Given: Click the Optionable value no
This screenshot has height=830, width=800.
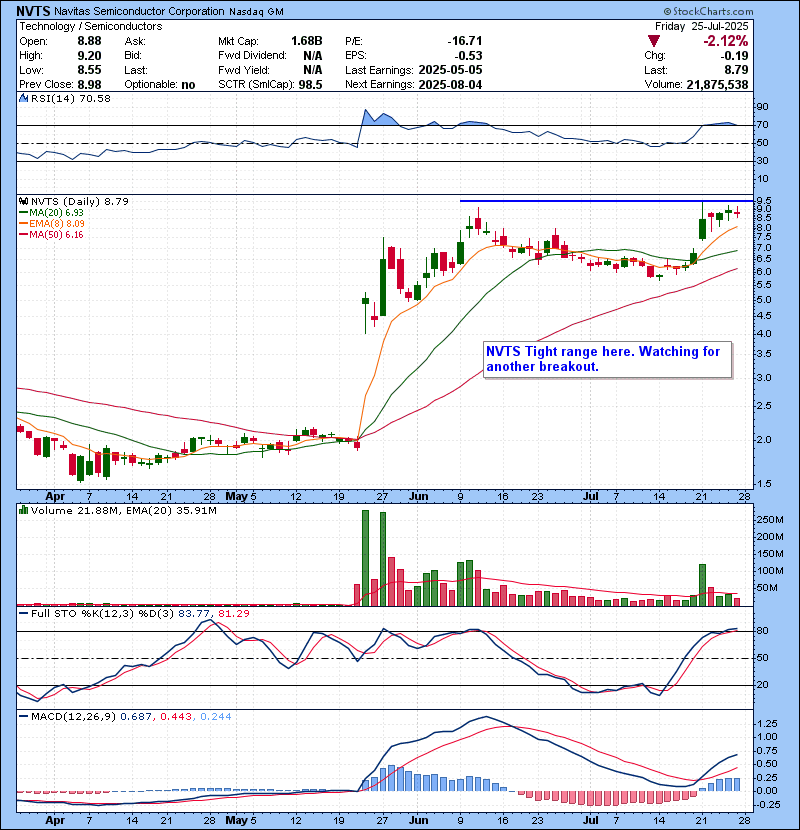Looking at the screenshot, I should pos(188,85).
